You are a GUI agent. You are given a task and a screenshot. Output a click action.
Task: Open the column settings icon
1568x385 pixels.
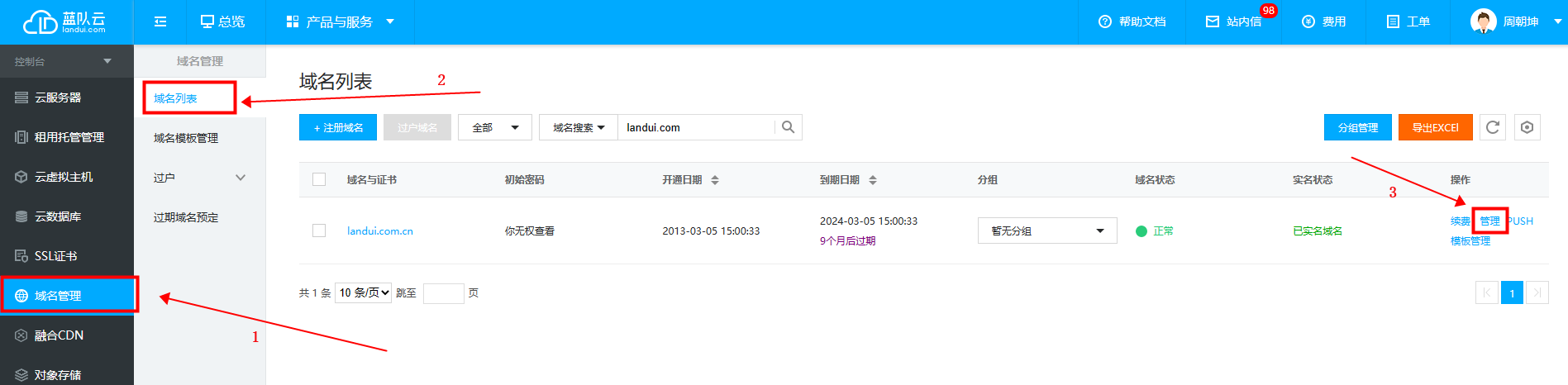[x=1527, y=127]
